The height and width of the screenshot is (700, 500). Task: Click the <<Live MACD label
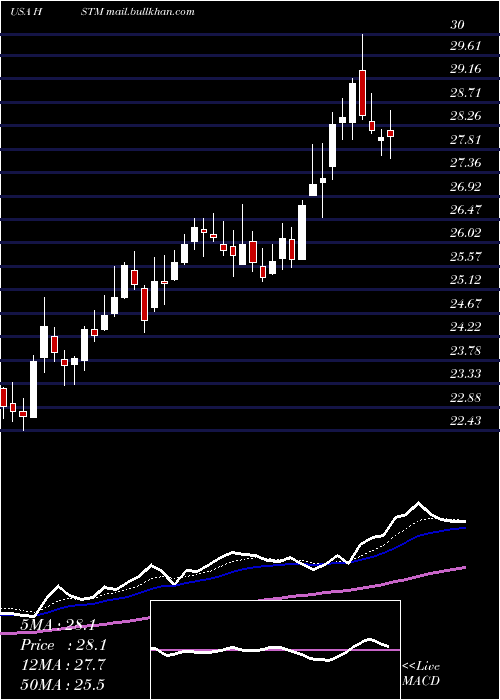coord(421,673)
